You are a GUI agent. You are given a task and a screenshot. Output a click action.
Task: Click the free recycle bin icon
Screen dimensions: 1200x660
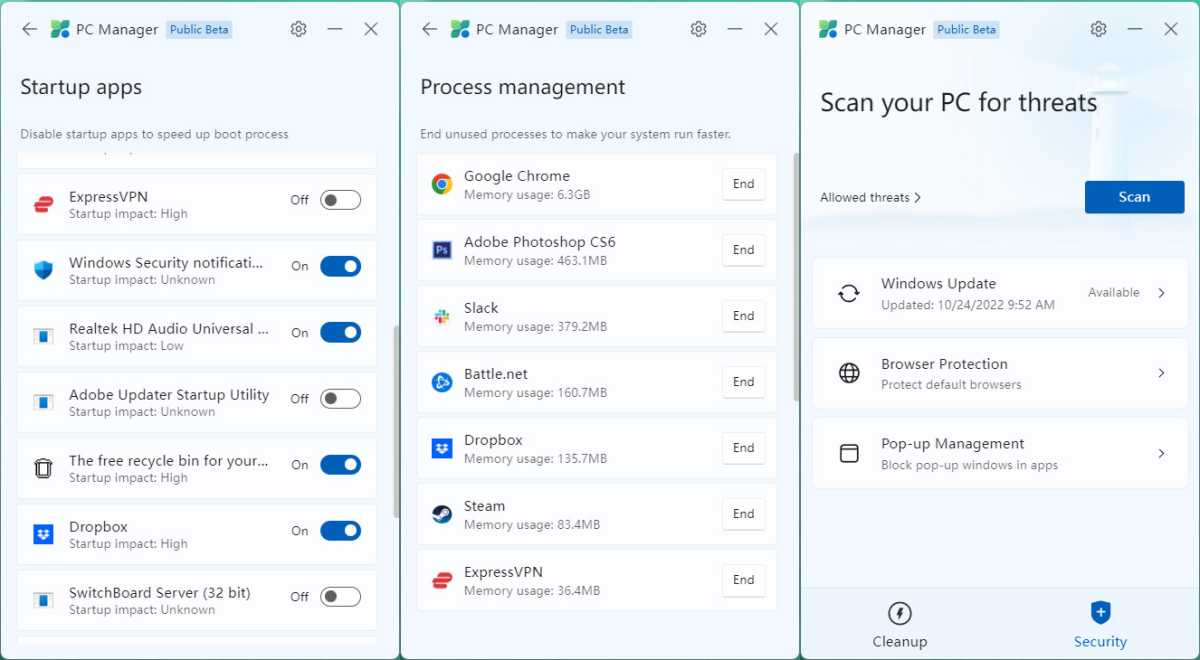coord(43,468)
